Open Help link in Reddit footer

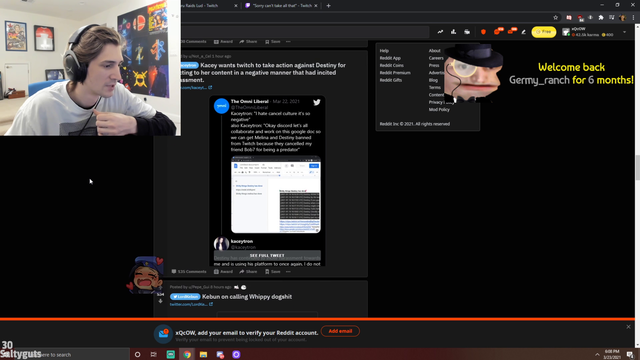click(384, 51)
